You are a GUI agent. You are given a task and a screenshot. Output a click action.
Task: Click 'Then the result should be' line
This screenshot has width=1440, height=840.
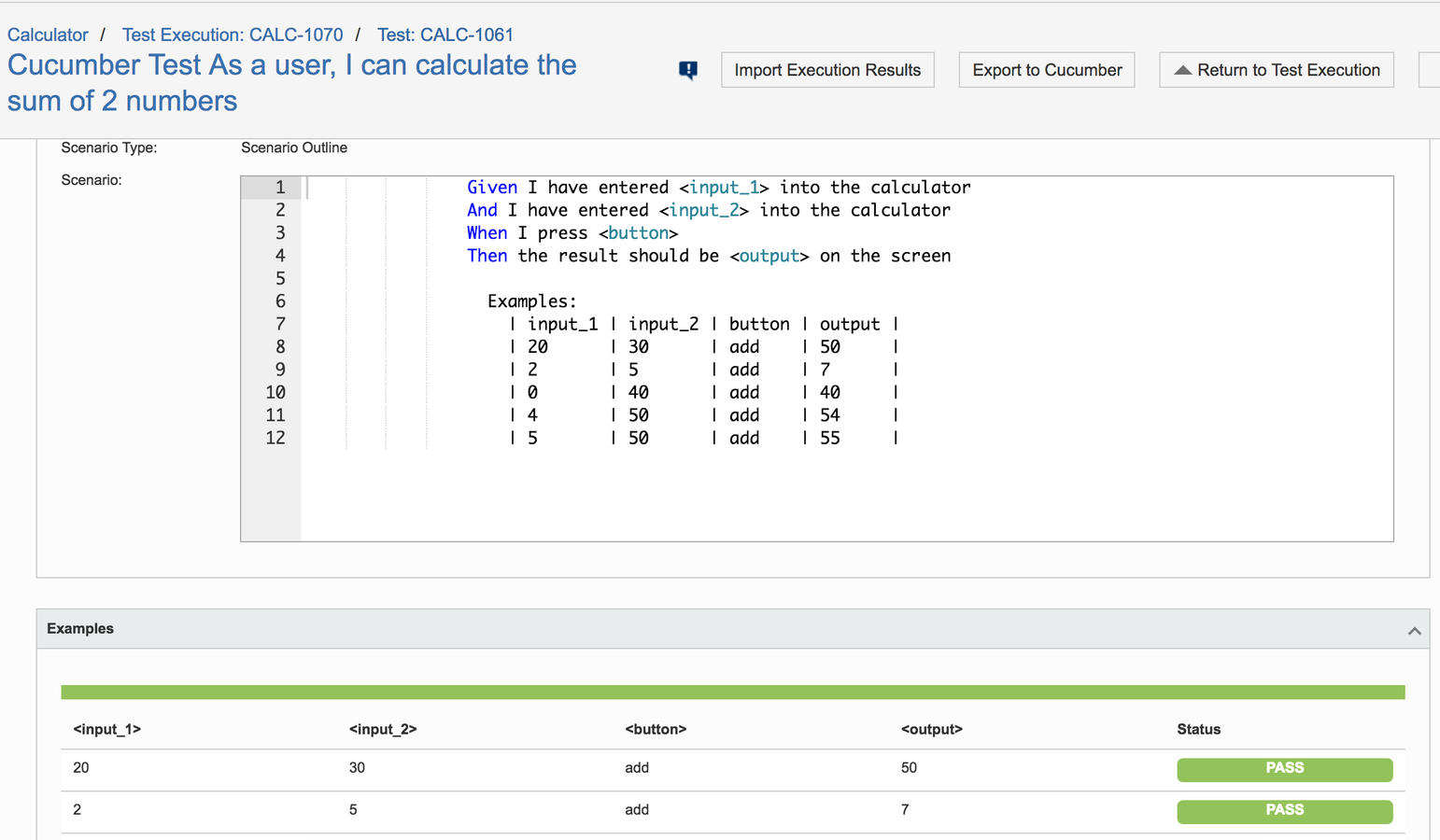[709, 256]
